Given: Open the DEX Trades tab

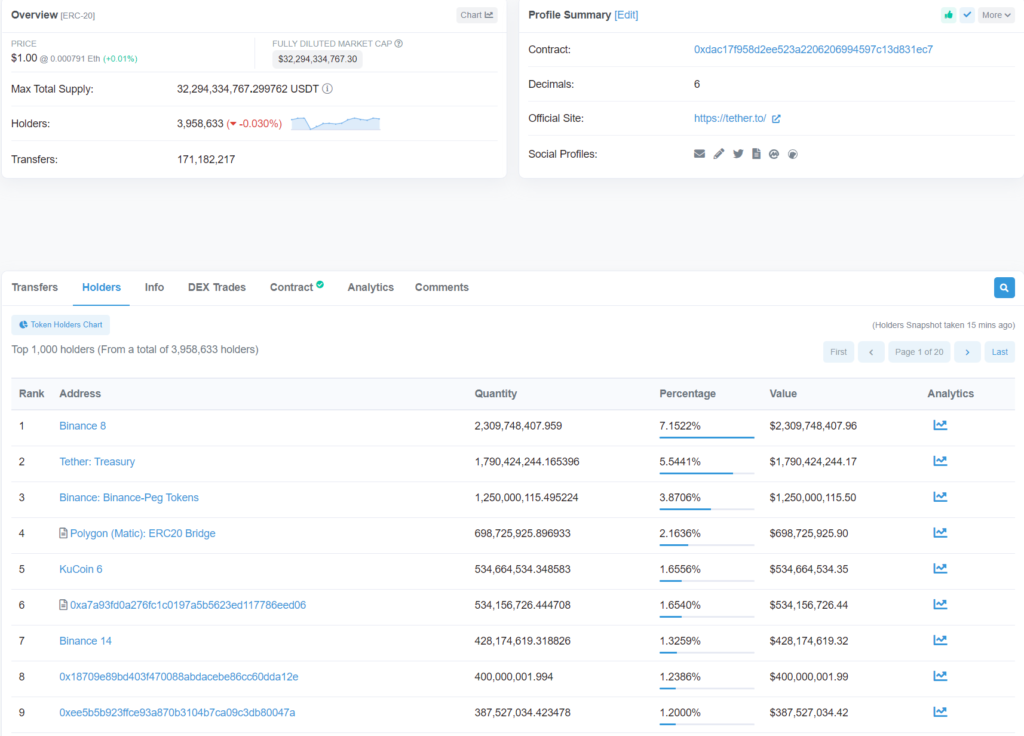Looking at the screenshot, I should coord(216,288).
